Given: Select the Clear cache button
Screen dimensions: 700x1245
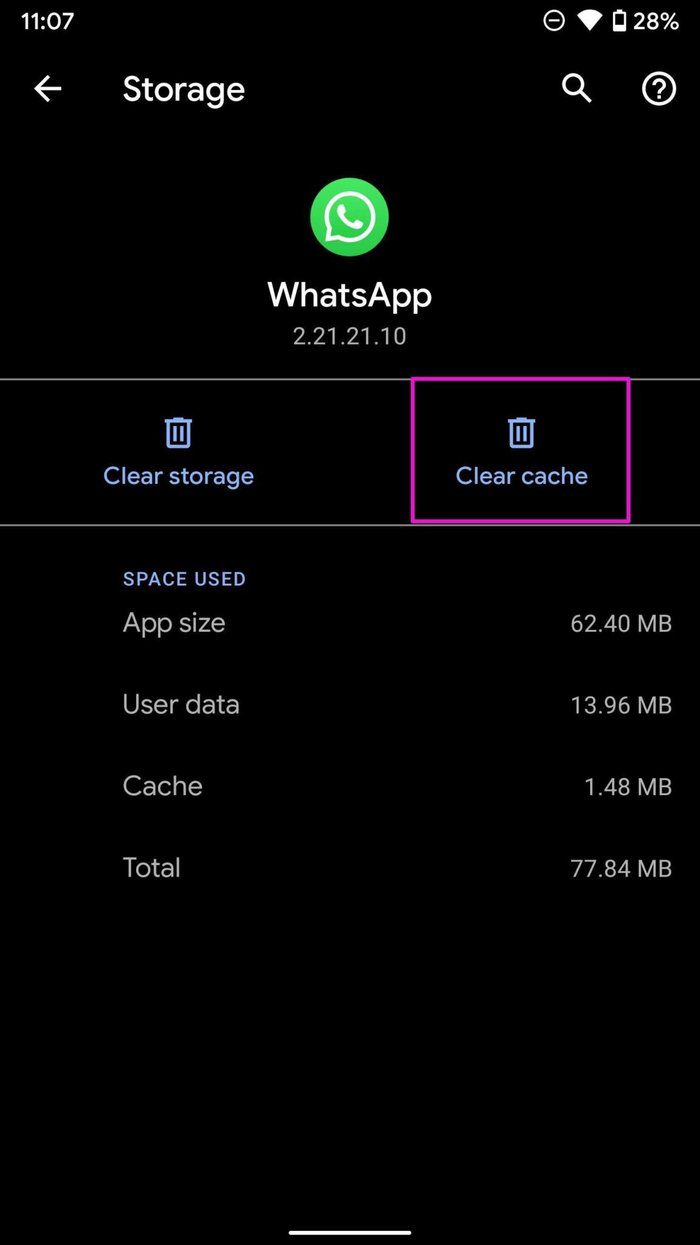Looking at the screenshot, I should pyautogui.click(x=521, y=450).
